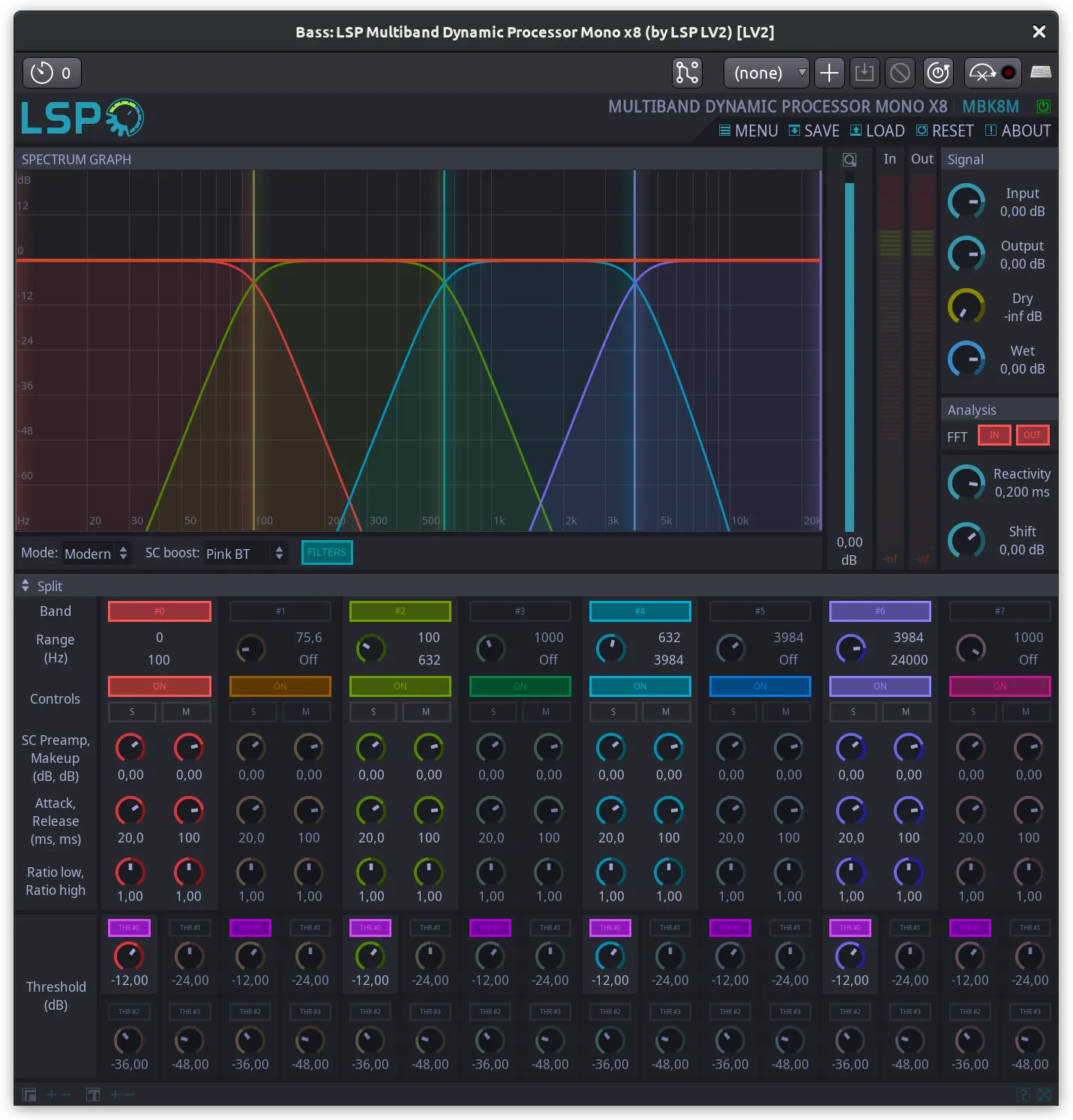Open the SC boost Pink BT dropdown

tap(245, 554)
